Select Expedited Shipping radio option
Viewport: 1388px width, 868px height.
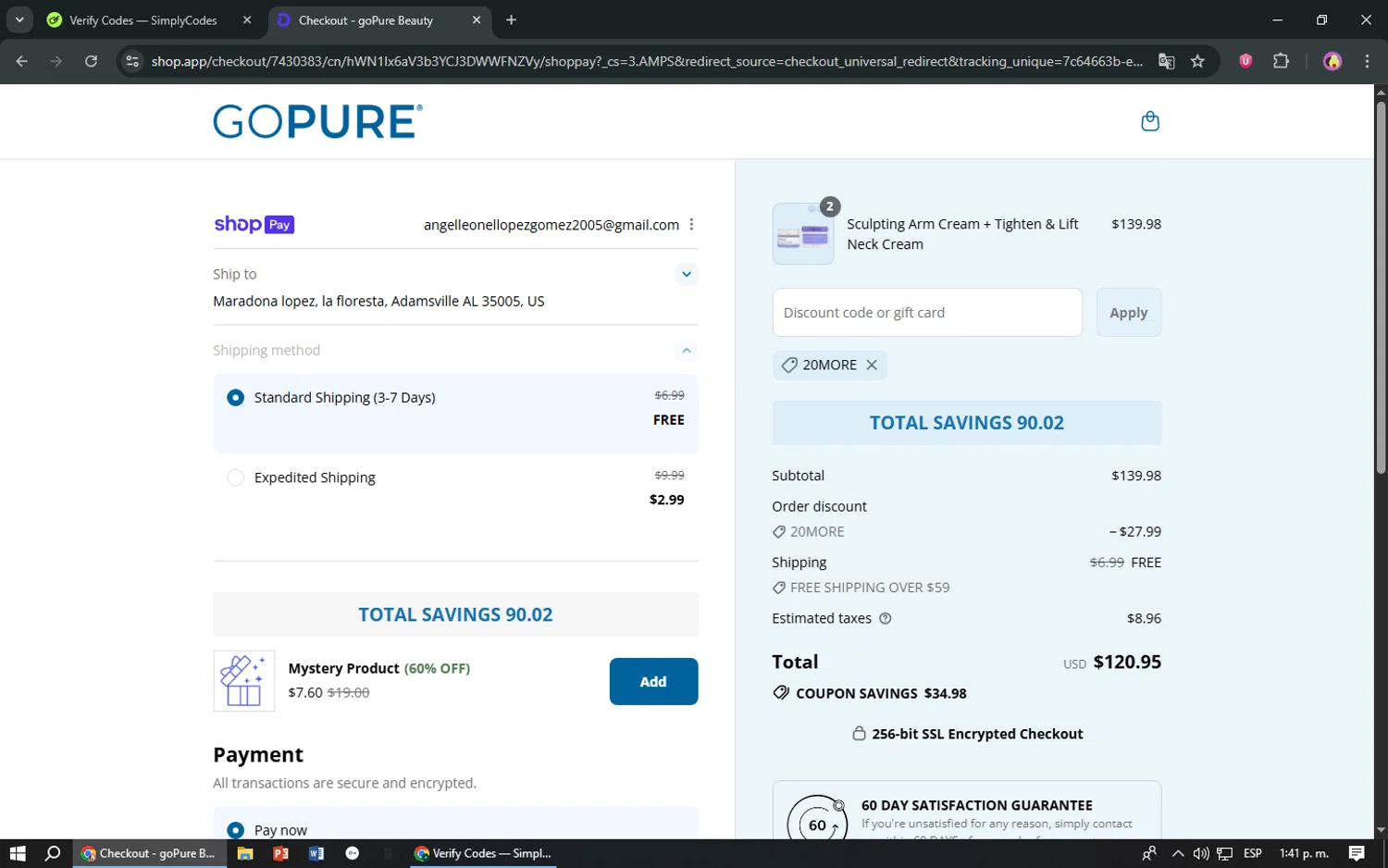[x=235, y=477]
